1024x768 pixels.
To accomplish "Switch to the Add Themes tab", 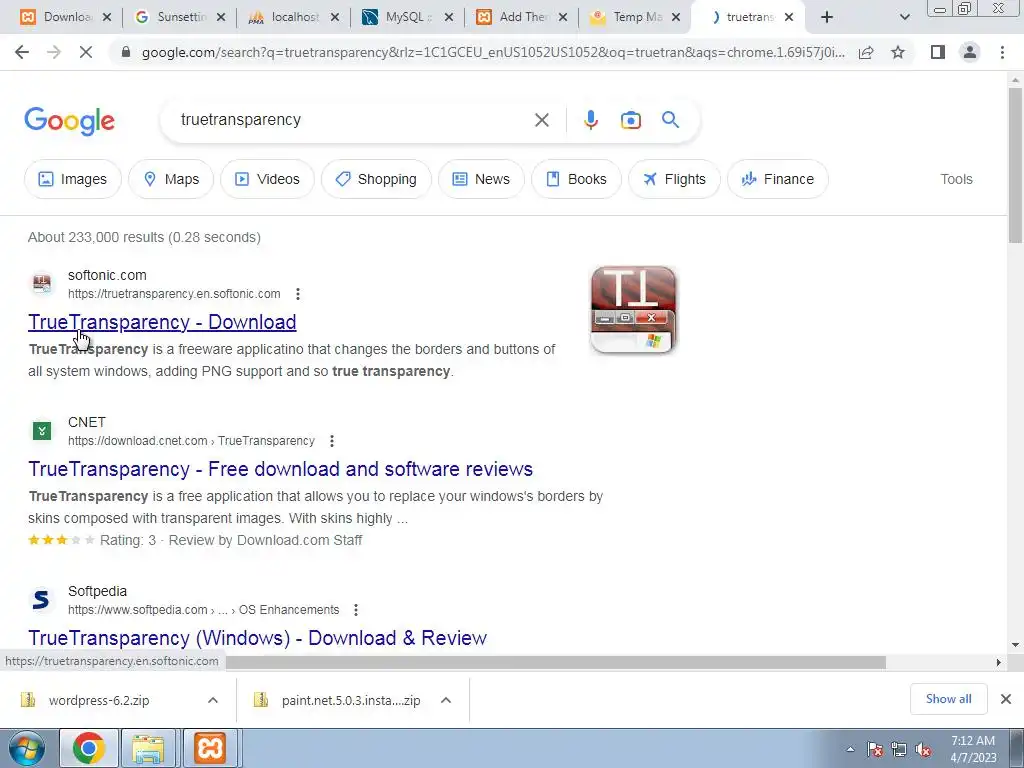I will tap(520, 18).
